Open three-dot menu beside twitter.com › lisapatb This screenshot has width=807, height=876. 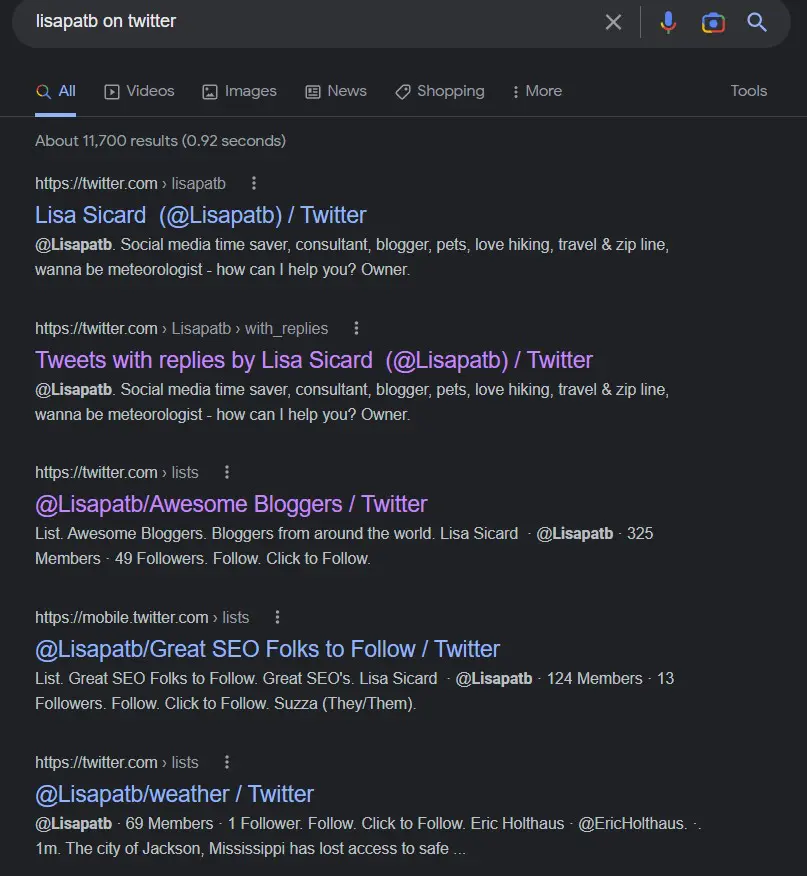(254, 183)
